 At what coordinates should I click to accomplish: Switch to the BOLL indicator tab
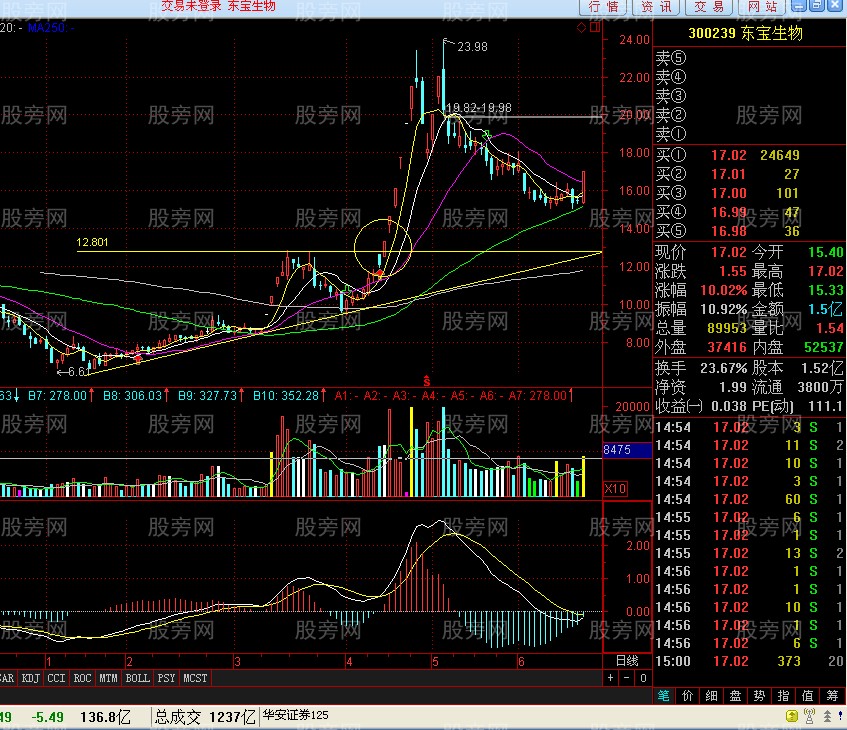click(137, 678)
